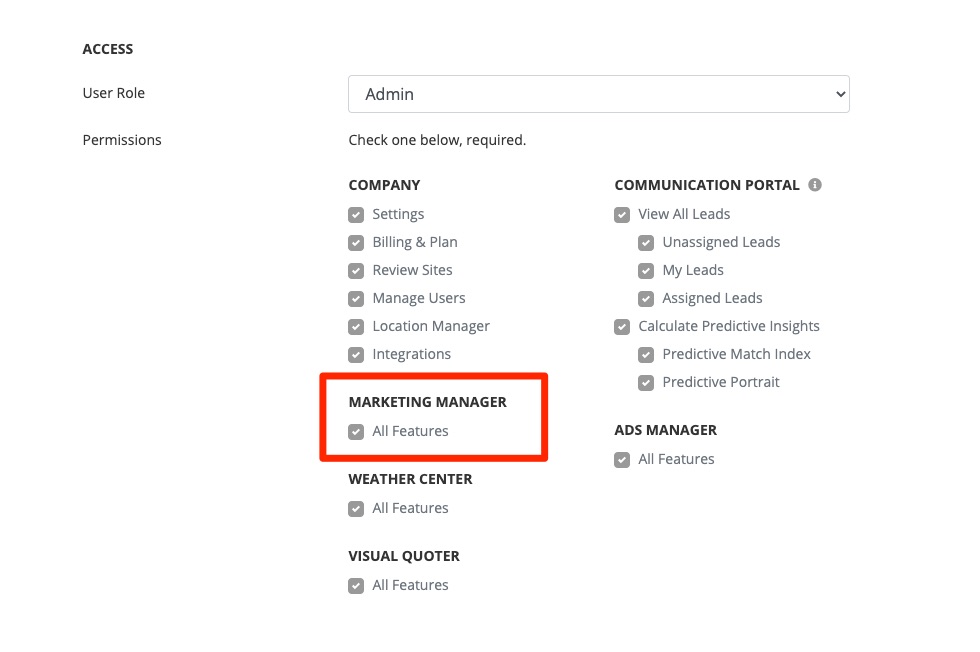
Task: Disable the My Leads permission
Action: click(x=646, y=270)
